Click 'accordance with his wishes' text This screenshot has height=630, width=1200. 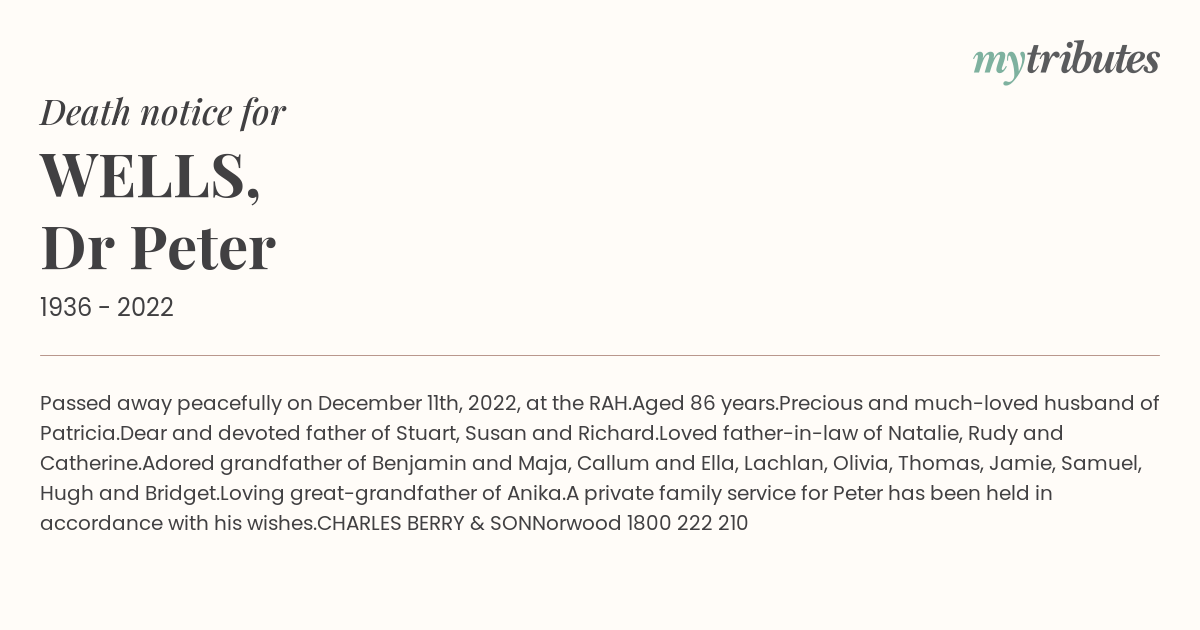pyautogui.click(x=175, y=524)
